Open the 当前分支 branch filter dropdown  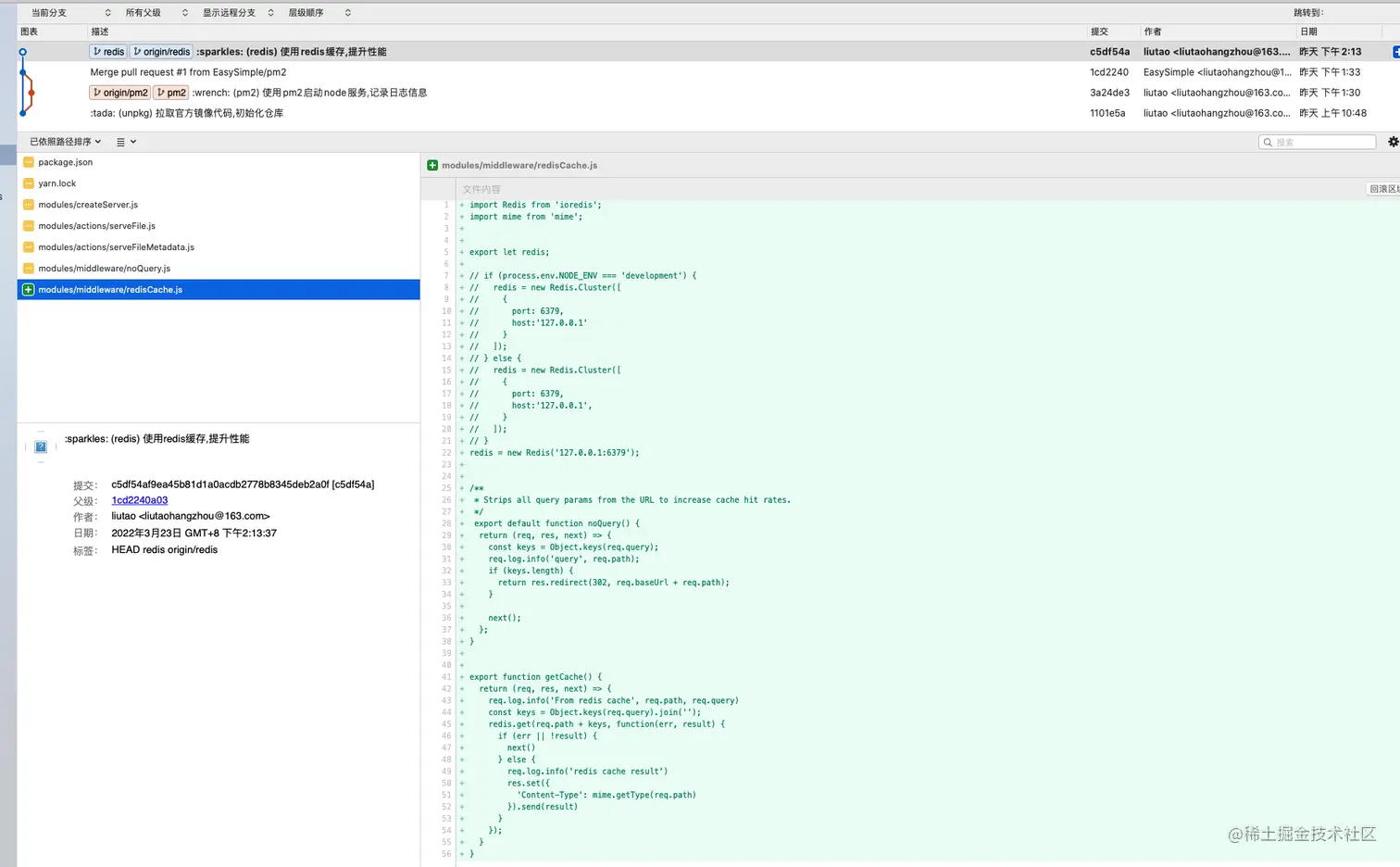click(71, 13)
